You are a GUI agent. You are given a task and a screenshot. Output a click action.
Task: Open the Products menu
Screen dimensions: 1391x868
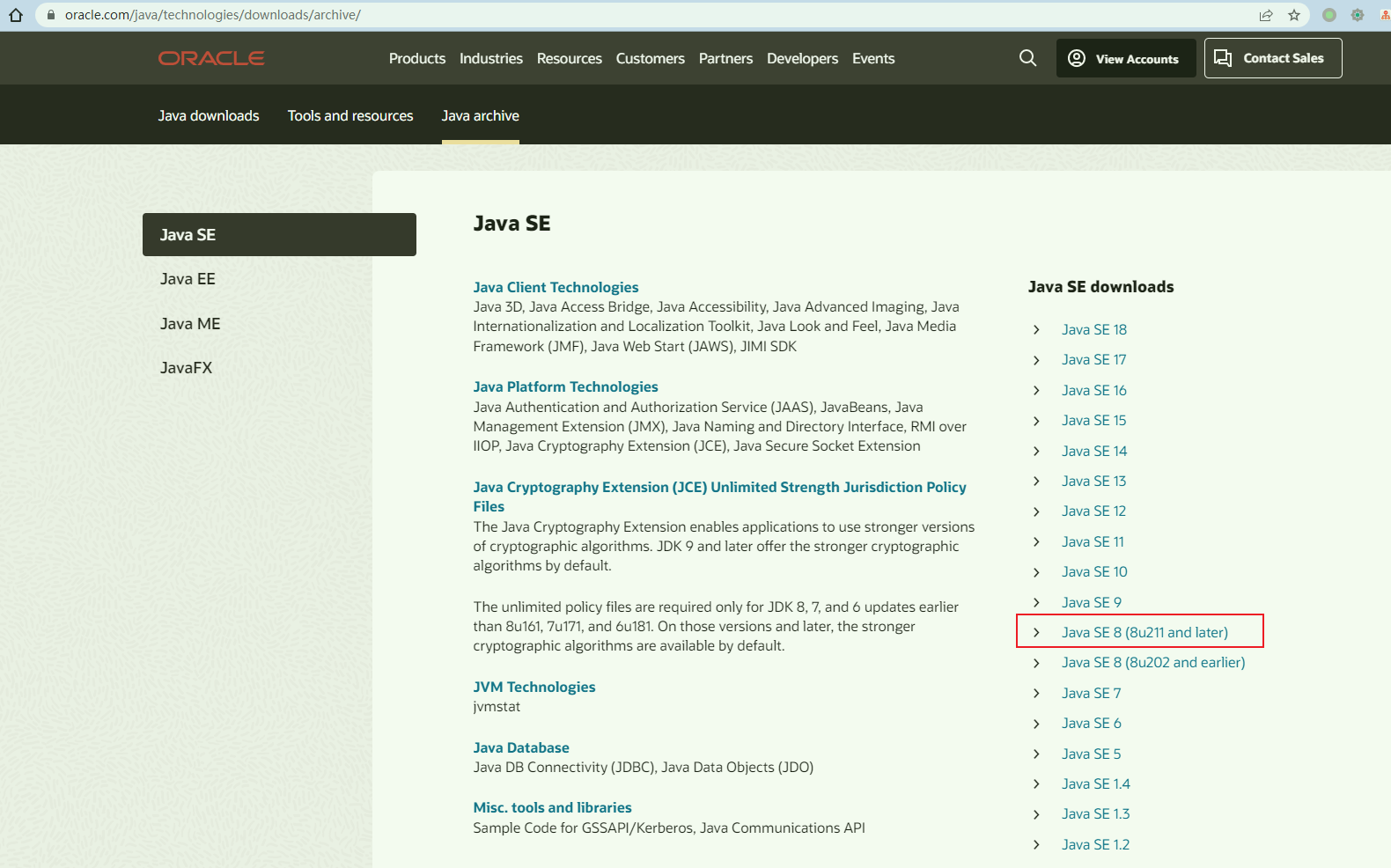click(x=417, y=58)
